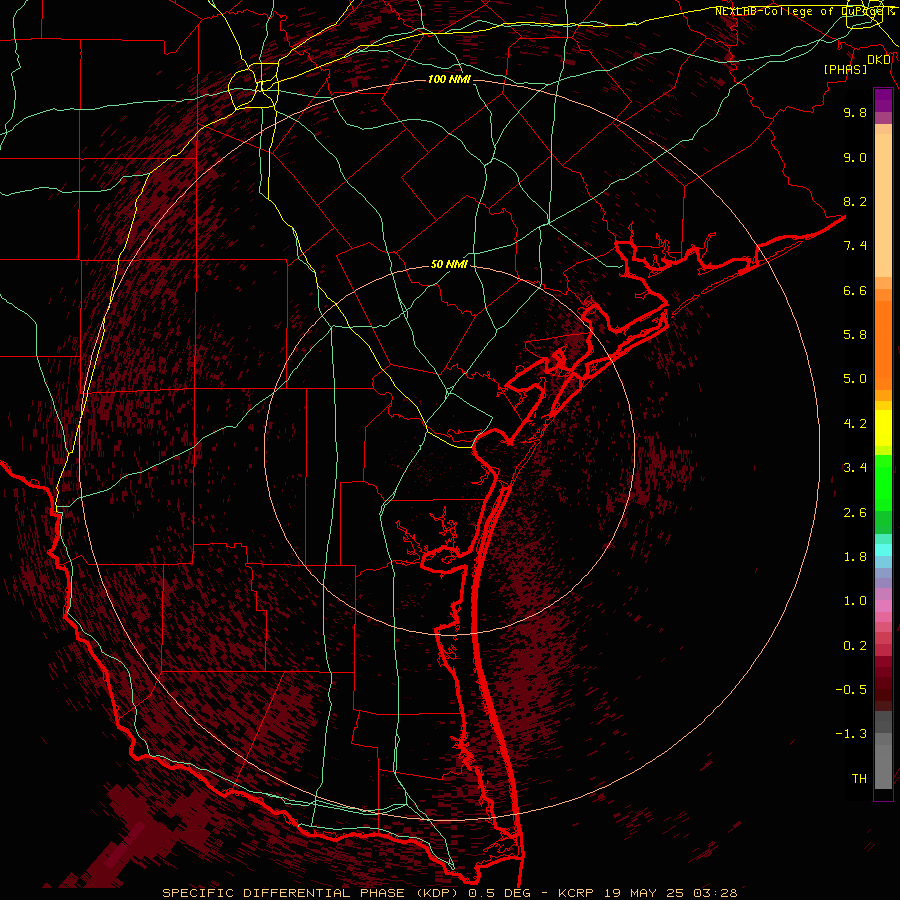900x900 pixels.
Task: Click the 1.8 scale value label
Action: pos(855,557)
